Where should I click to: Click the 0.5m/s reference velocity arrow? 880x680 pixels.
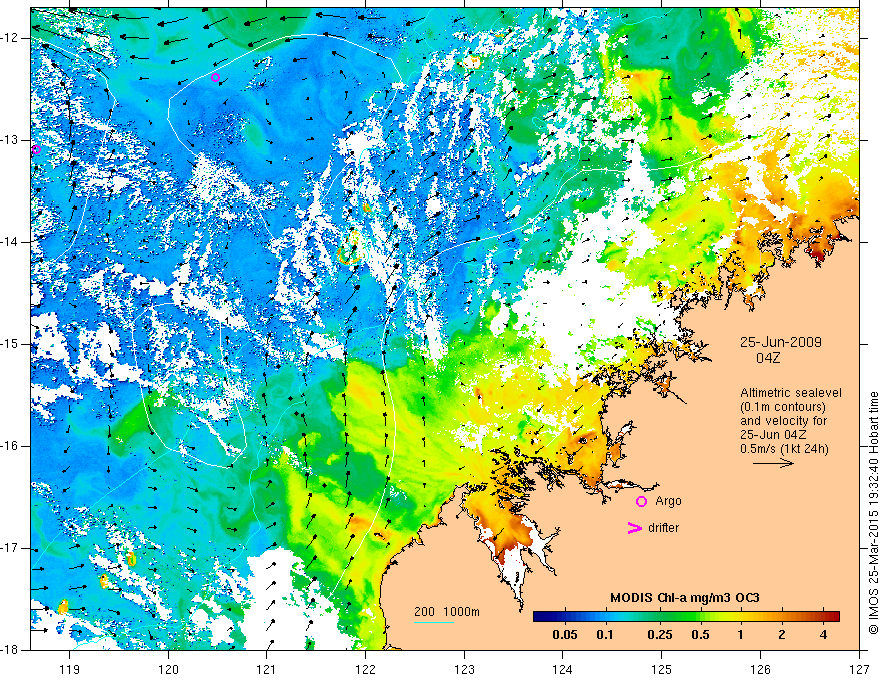(773, 463)
